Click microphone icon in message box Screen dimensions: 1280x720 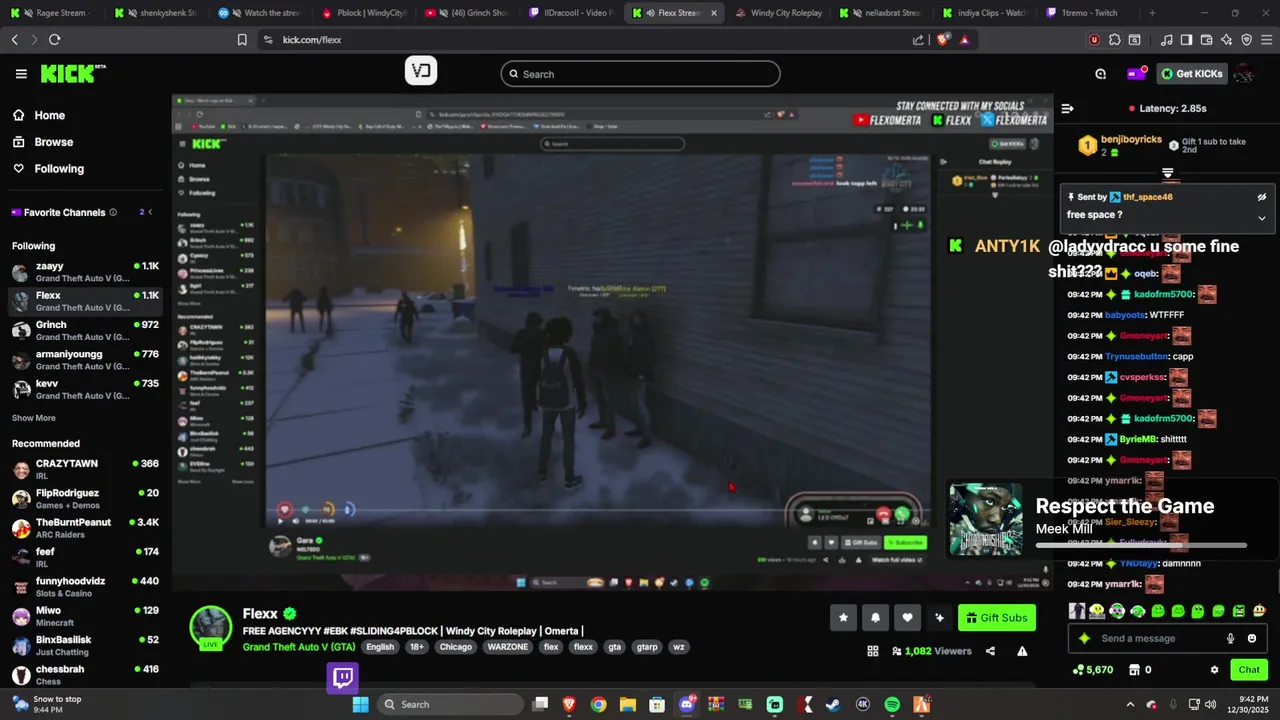tap(1231, 638)
